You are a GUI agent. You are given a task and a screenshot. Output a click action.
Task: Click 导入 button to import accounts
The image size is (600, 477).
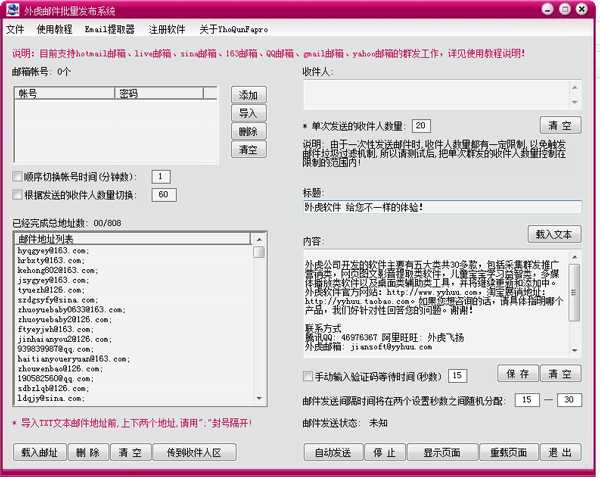click(248, 114)
